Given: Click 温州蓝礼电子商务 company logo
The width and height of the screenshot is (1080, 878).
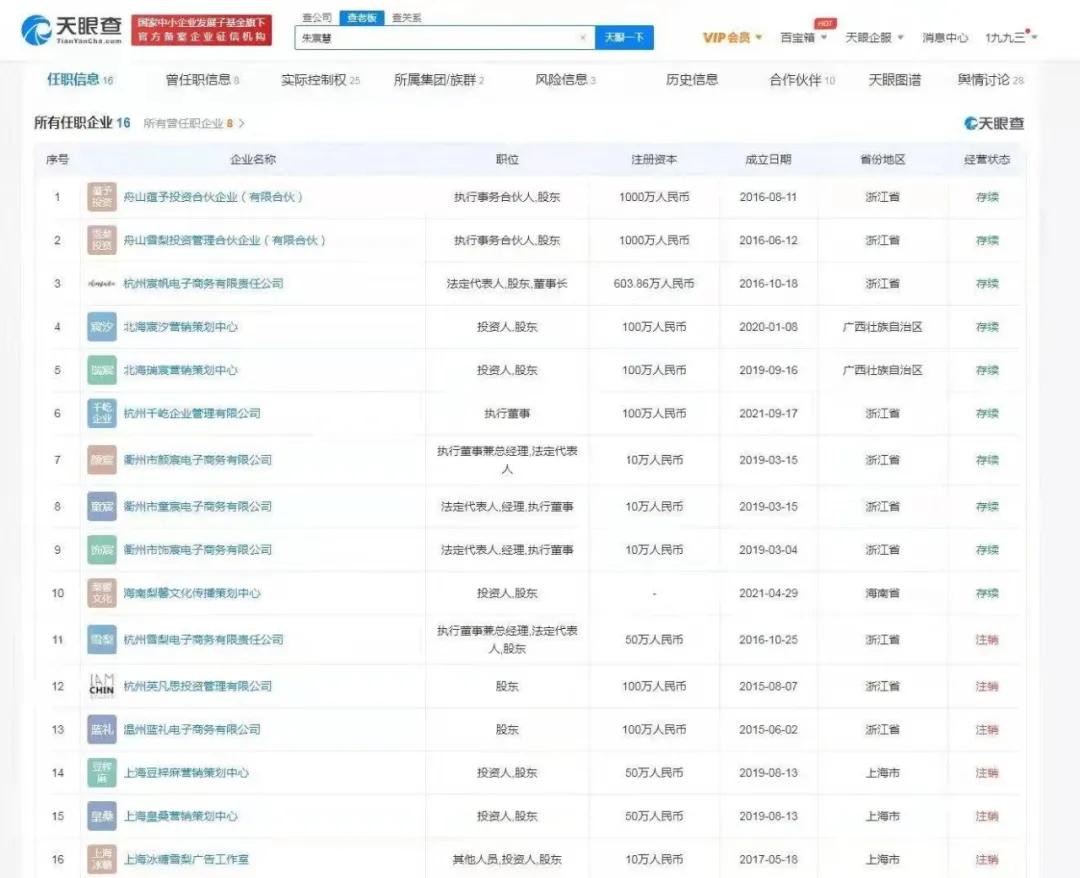Looking at the screenshot, I should pos(101,729).
